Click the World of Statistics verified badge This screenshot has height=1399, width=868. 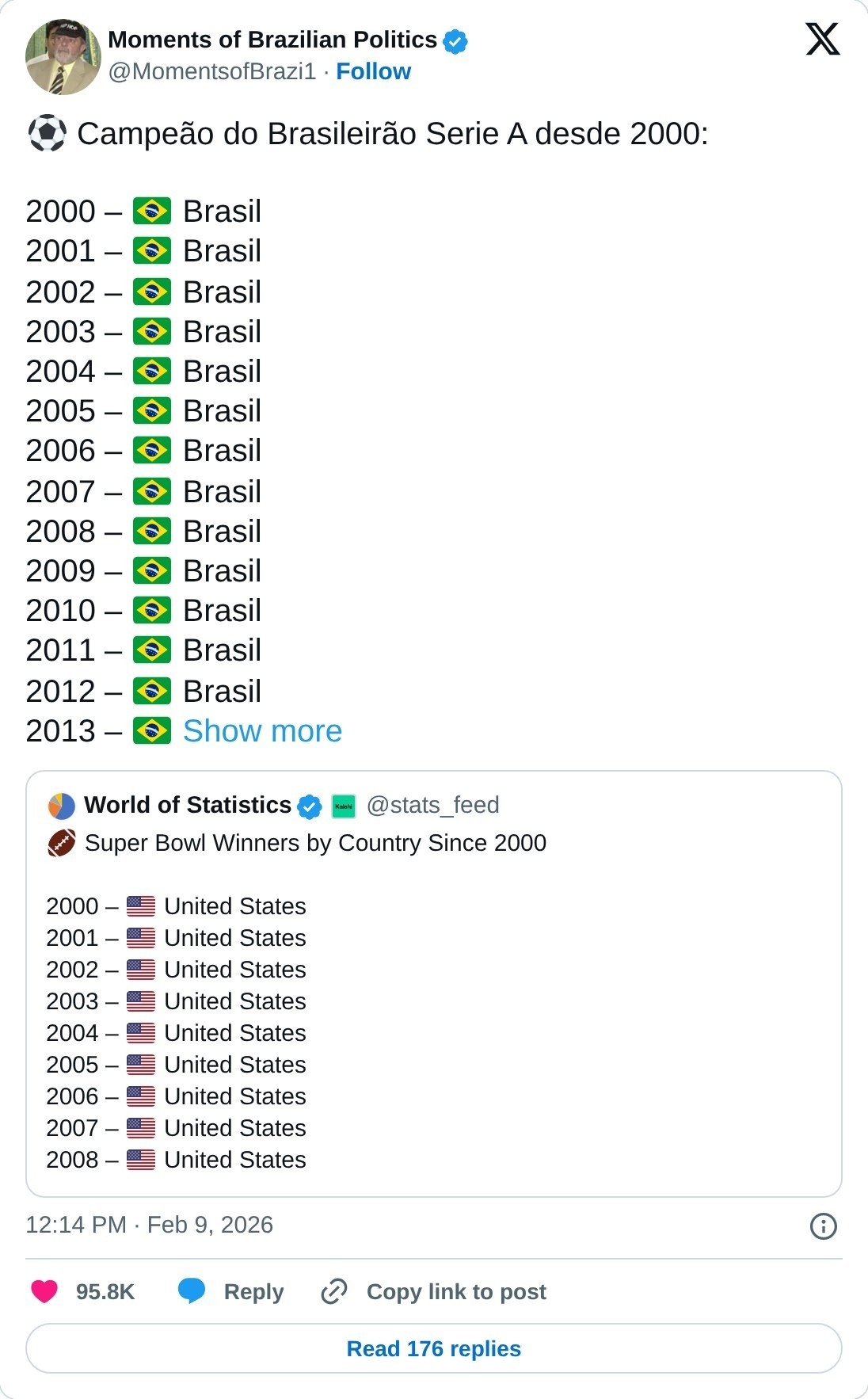[x=309, y=806]
